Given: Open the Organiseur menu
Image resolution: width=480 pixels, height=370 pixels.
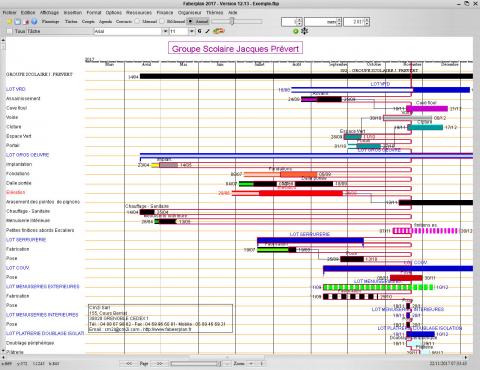Looking at the screenshot, I should tap(189, 12).
